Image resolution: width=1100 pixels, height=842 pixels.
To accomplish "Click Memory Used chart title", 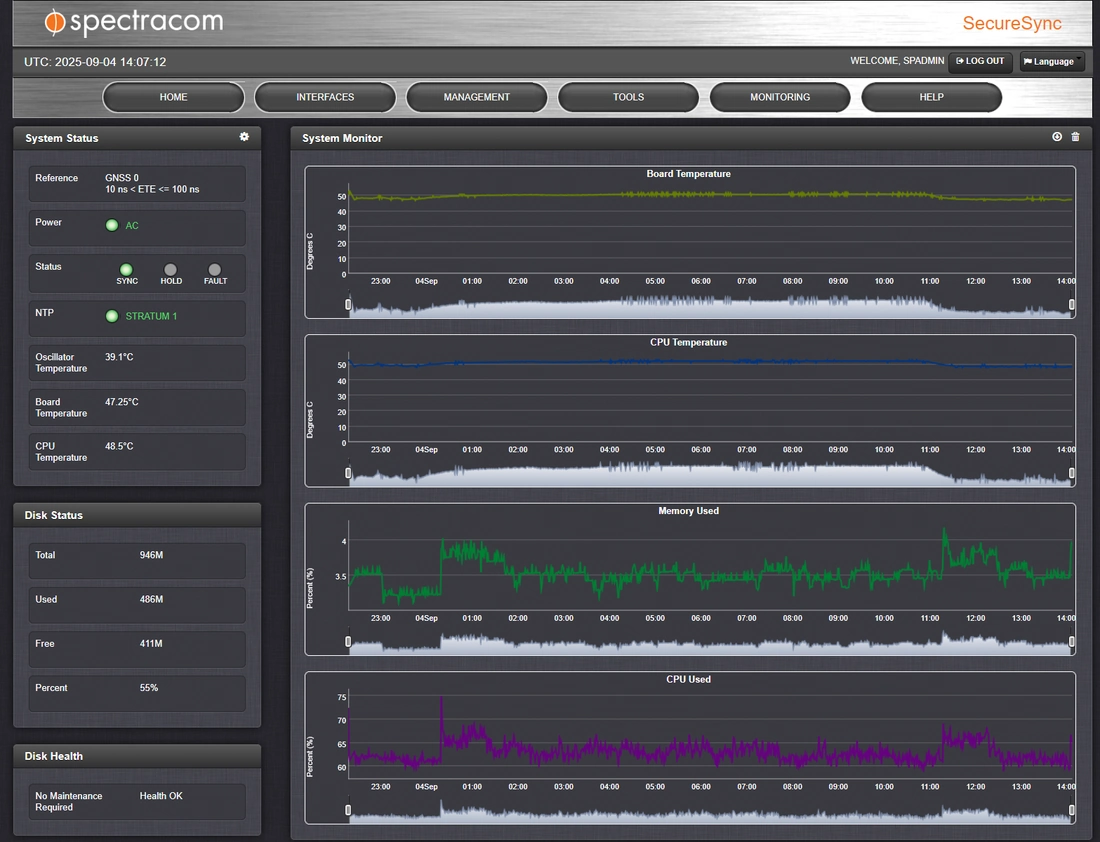I will [688, 511].
